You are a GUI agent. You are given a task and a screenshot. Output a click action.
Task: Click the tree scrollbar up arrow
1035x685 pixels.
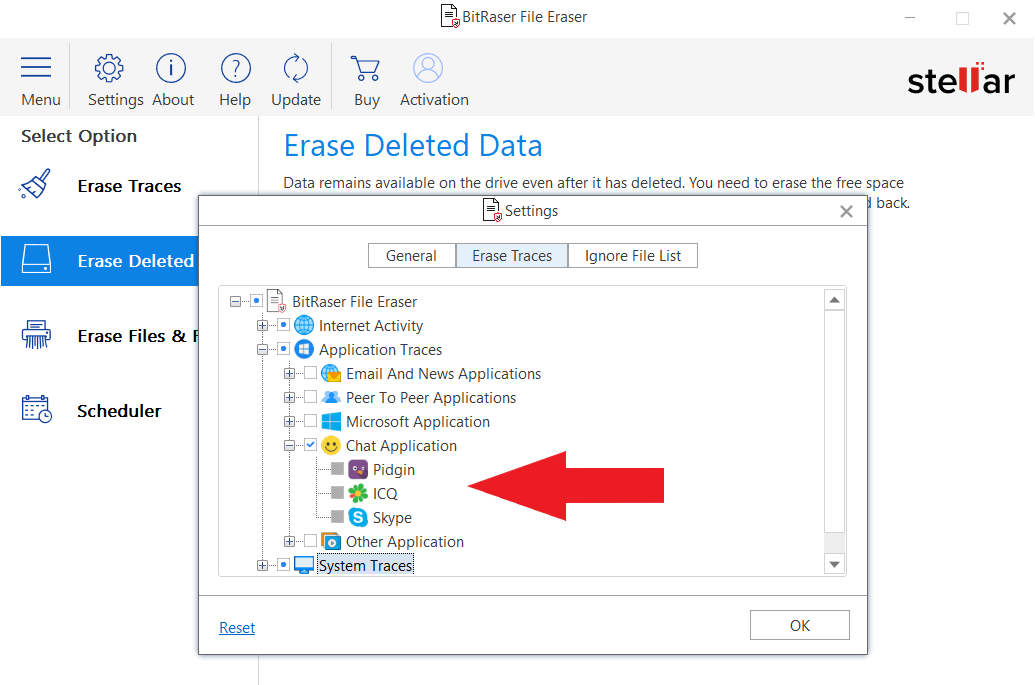(x=834, y=300)
